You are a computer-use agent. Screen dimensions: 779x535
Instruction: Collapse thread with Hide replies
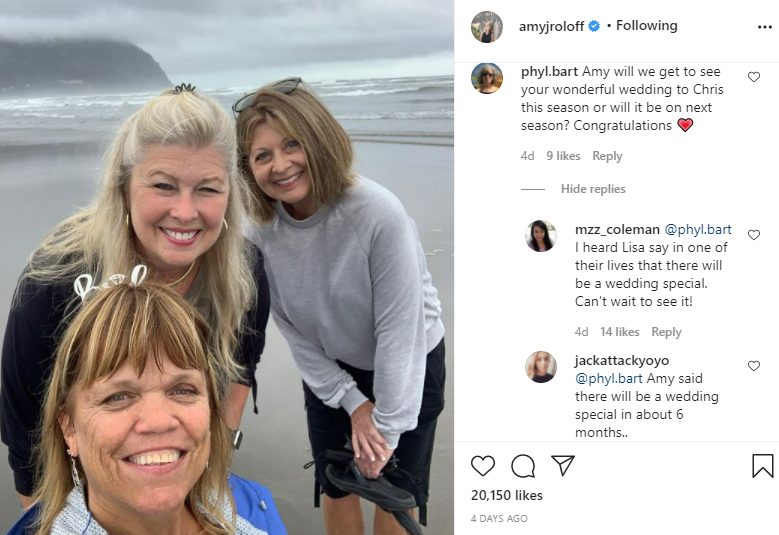click(x=591, y=189)
